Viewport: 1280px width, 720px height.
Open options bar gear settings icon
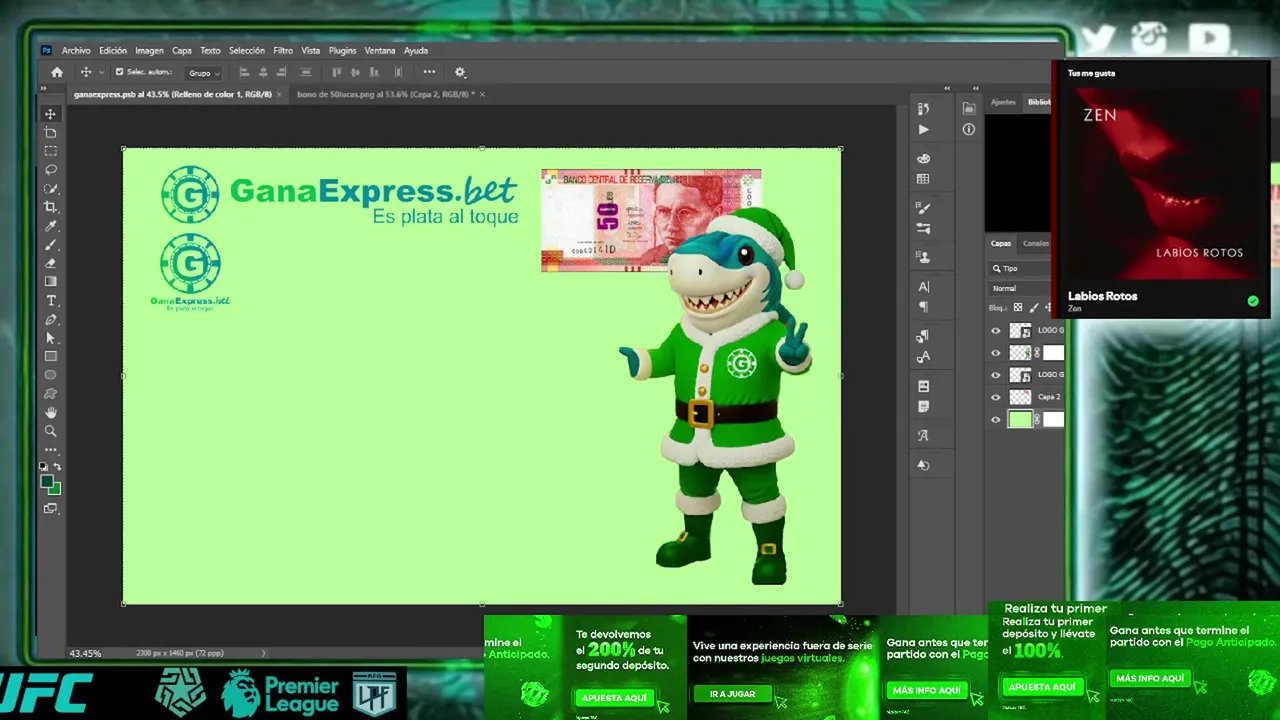tap(460, 72)
